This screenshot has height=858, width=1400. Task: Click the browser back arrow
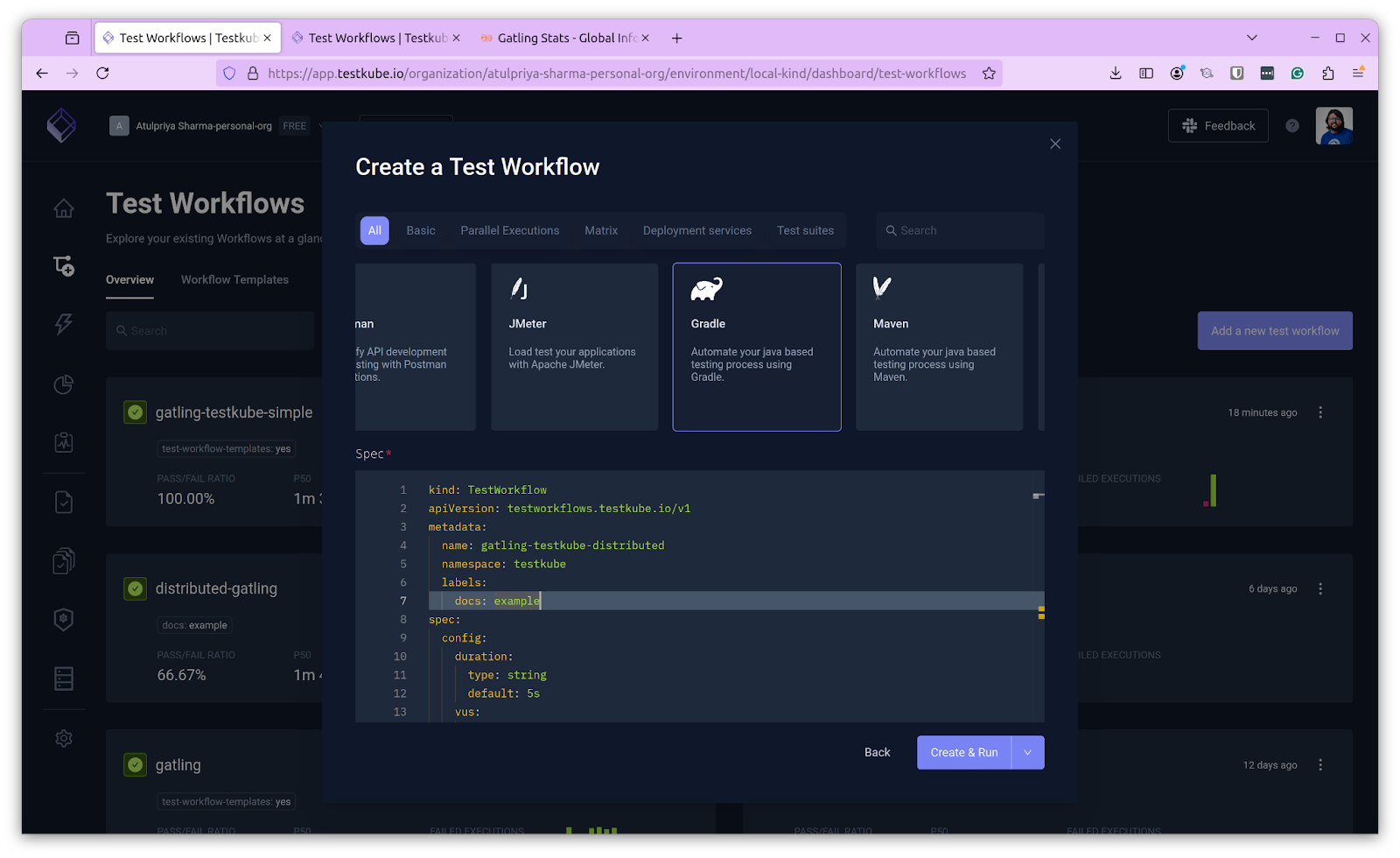pyautogui.click(x=42, y=74)
